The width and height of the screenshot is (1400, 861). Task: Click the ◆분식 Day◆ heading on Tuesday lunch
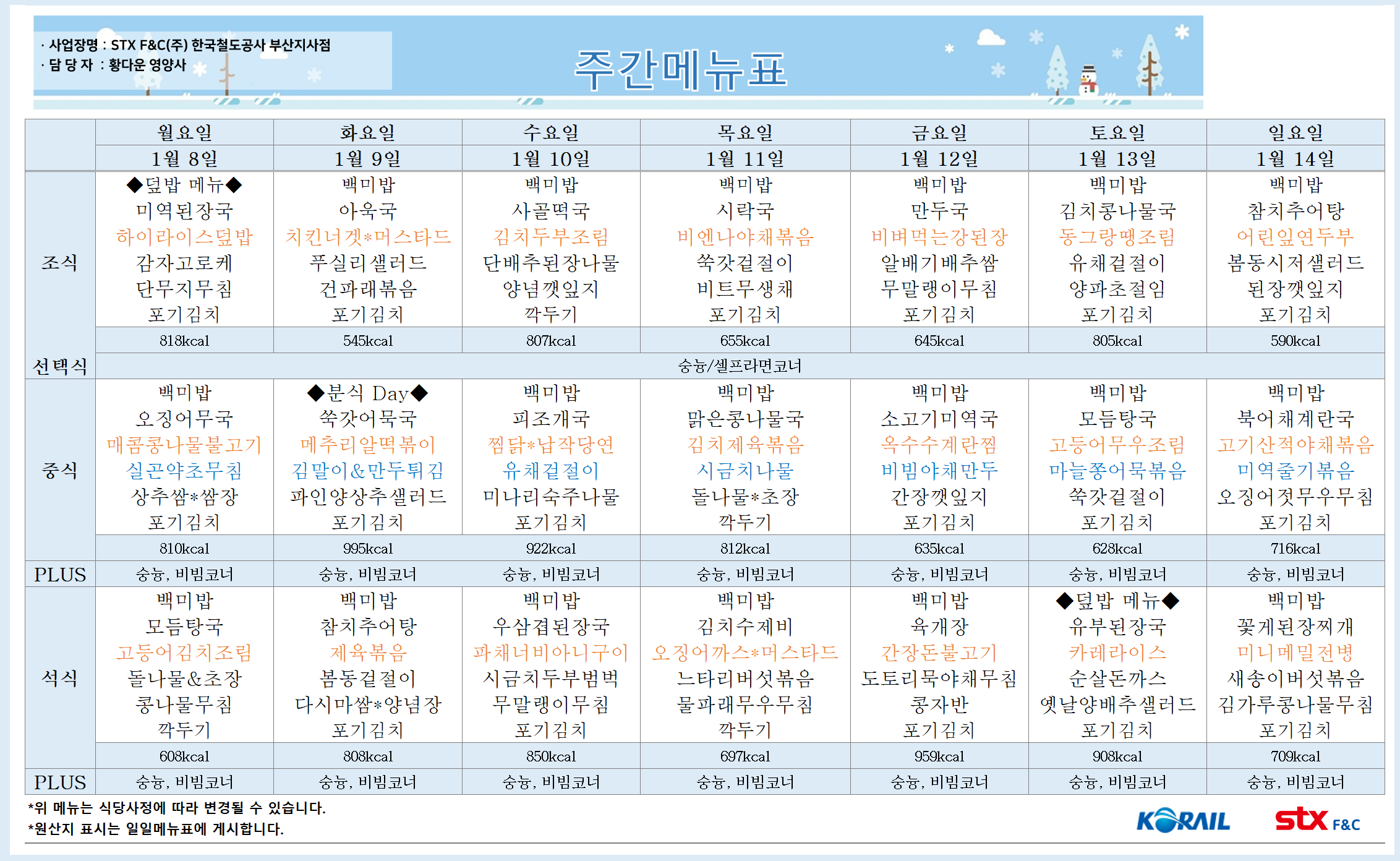pos(367,393)
